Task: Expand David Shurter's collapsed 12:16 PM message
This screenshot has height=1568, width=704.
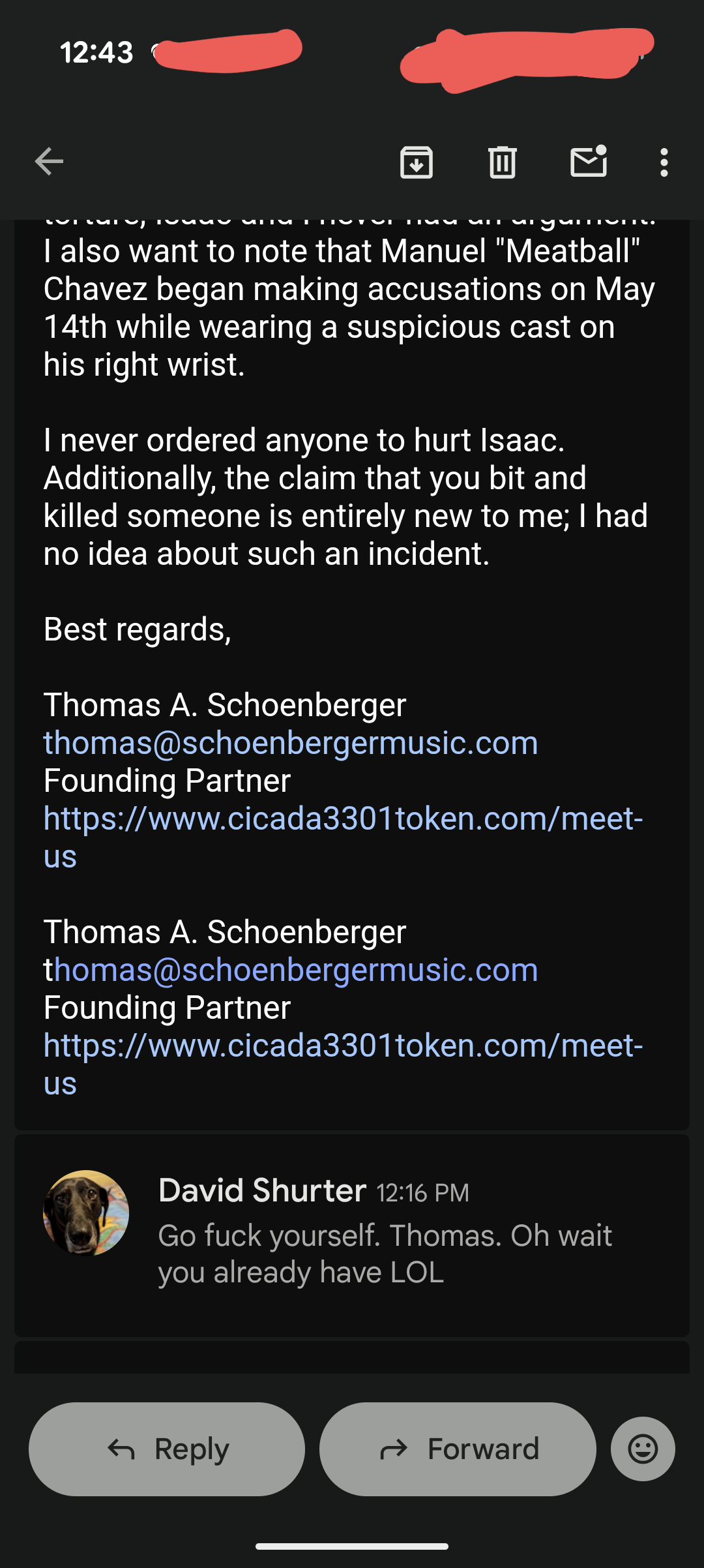Action: pyautogui.click(x=385, y=1254)
